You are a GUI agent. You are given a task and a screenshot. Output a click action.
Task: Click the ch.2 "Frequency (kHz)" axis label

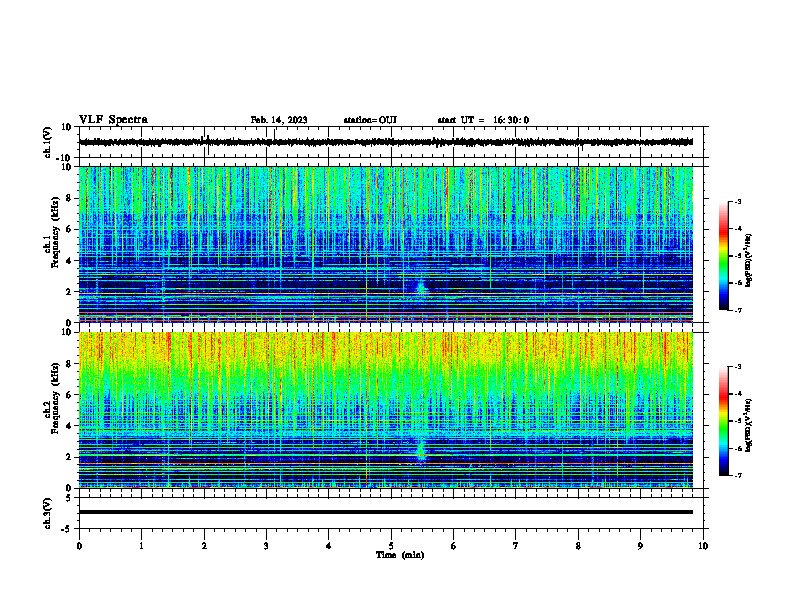click(55, 397)
